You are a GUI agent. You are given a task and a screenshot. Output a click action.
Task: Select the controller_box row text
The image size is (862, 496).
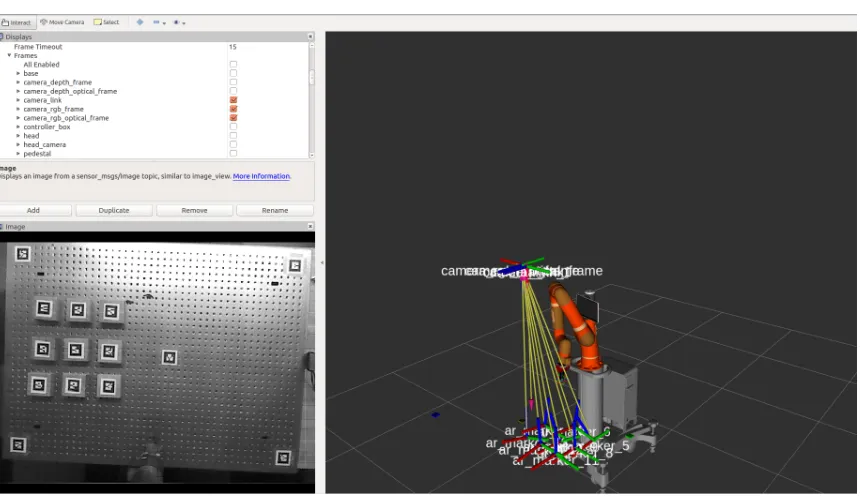[47, 126]
